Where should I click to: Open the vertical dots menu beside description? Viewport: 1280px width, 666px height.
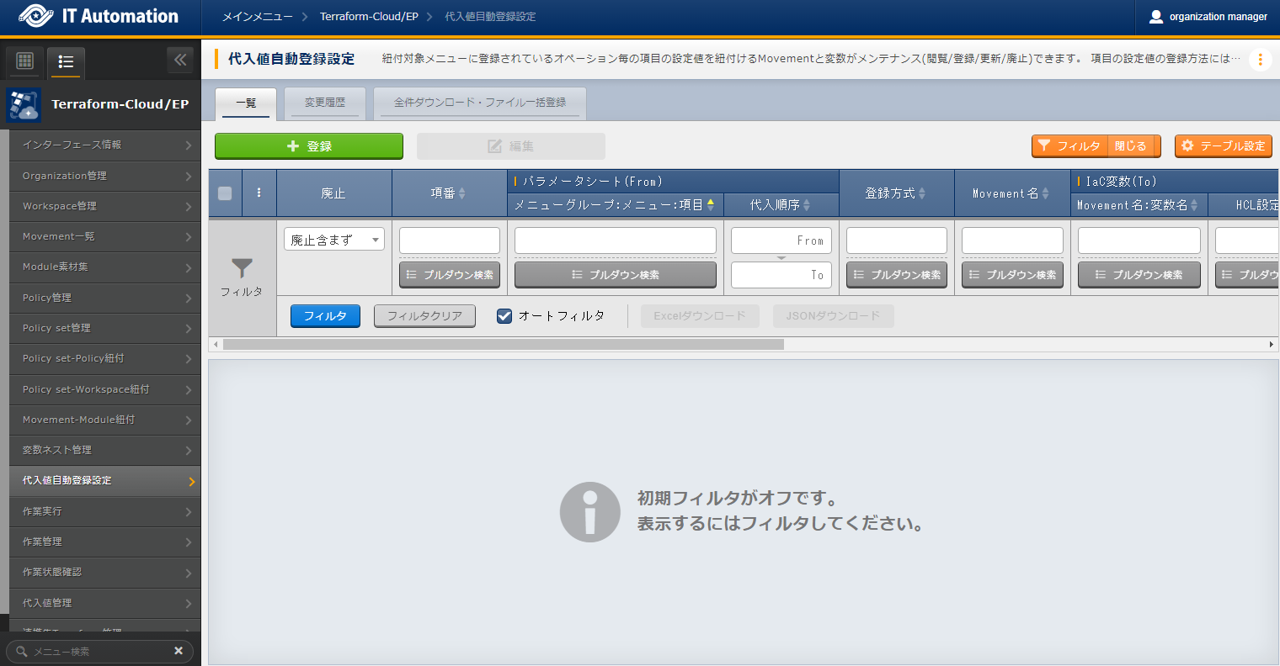[x=1260, y=59]
